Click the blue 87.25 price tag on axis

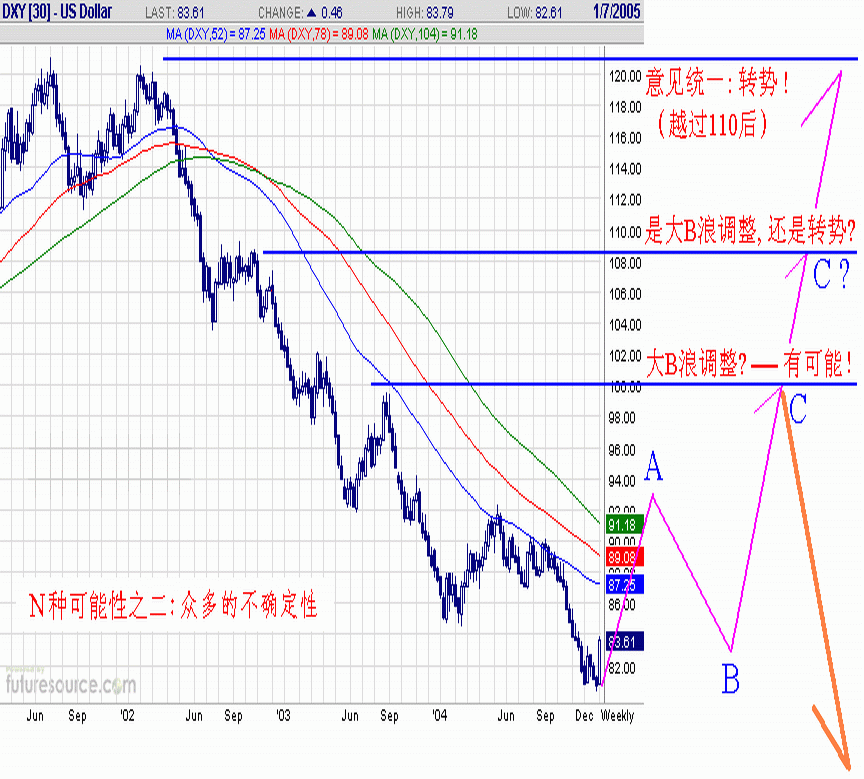(624, 585)
